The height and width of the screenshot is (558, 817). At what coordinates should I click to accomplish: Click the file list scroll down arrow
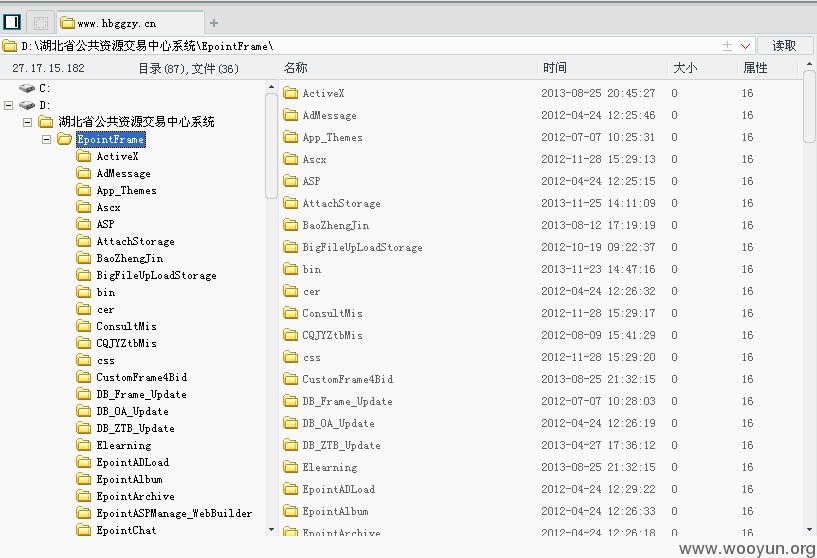(x=809, y=530)
